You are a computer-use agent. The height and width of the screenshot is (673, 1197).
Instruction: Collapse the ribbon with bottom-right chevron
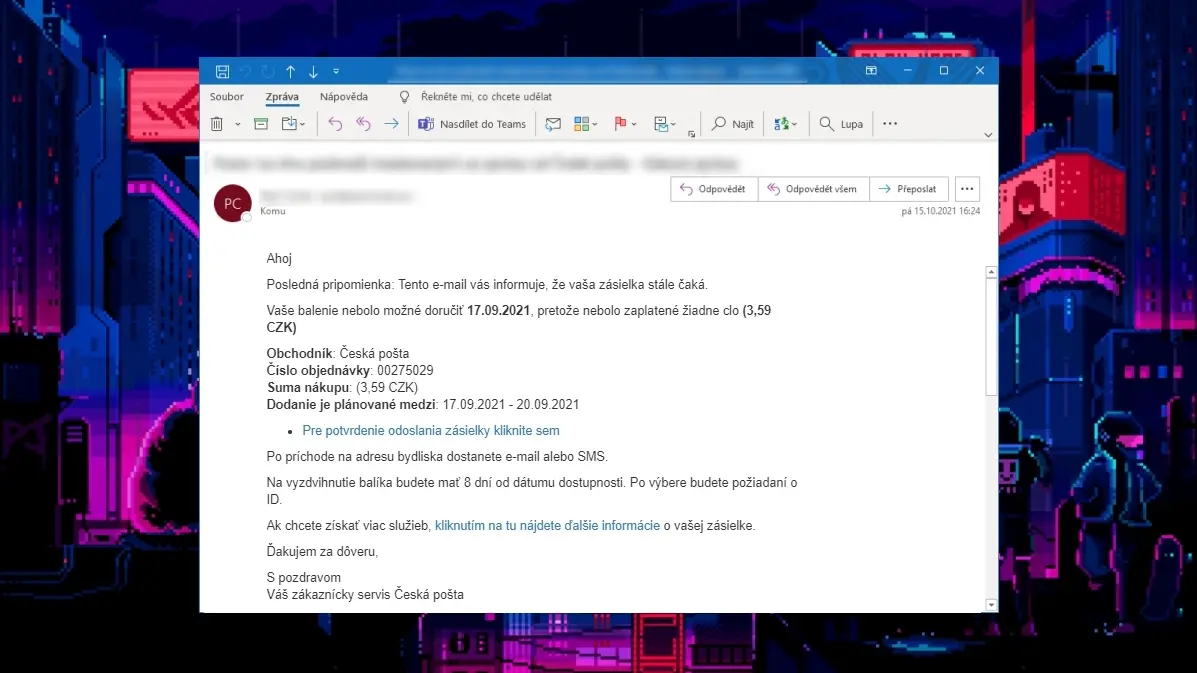tap(988, 135)
